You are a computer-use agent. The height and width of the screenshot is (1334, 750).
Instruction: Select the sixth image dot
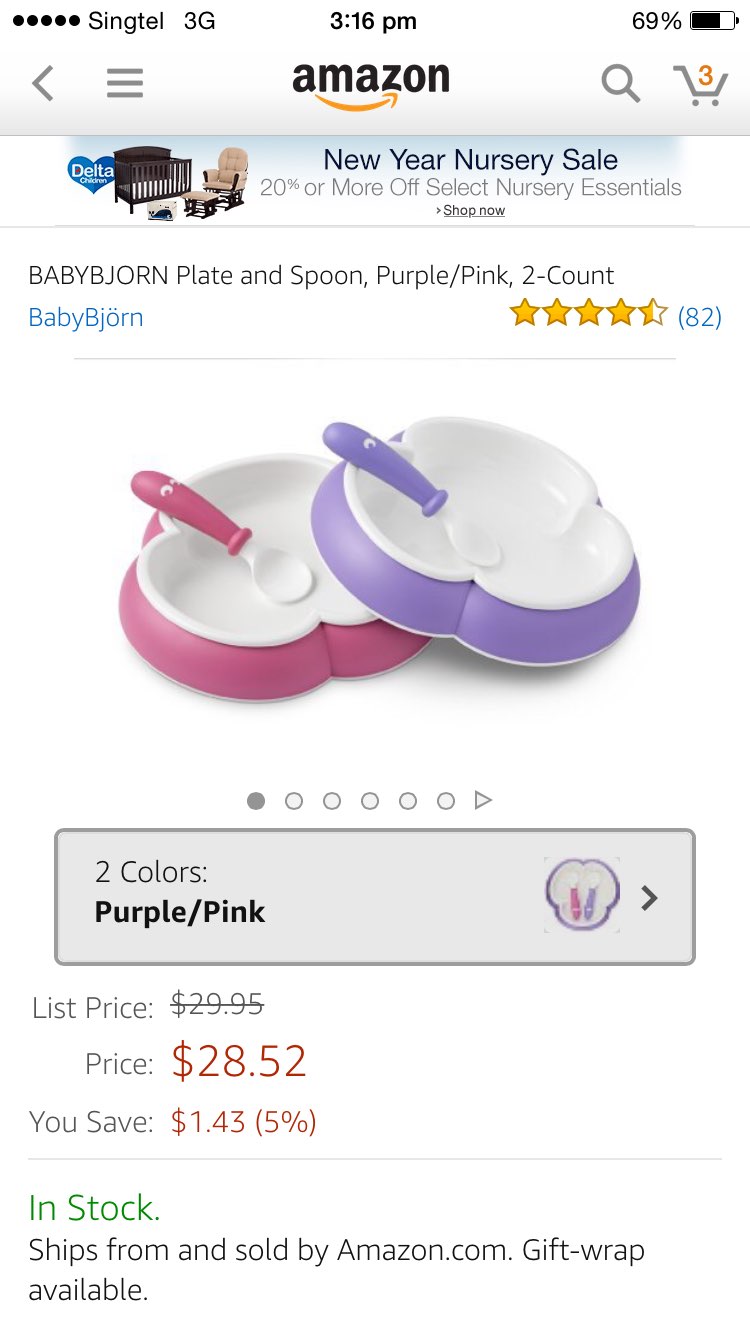click(446, 800)
